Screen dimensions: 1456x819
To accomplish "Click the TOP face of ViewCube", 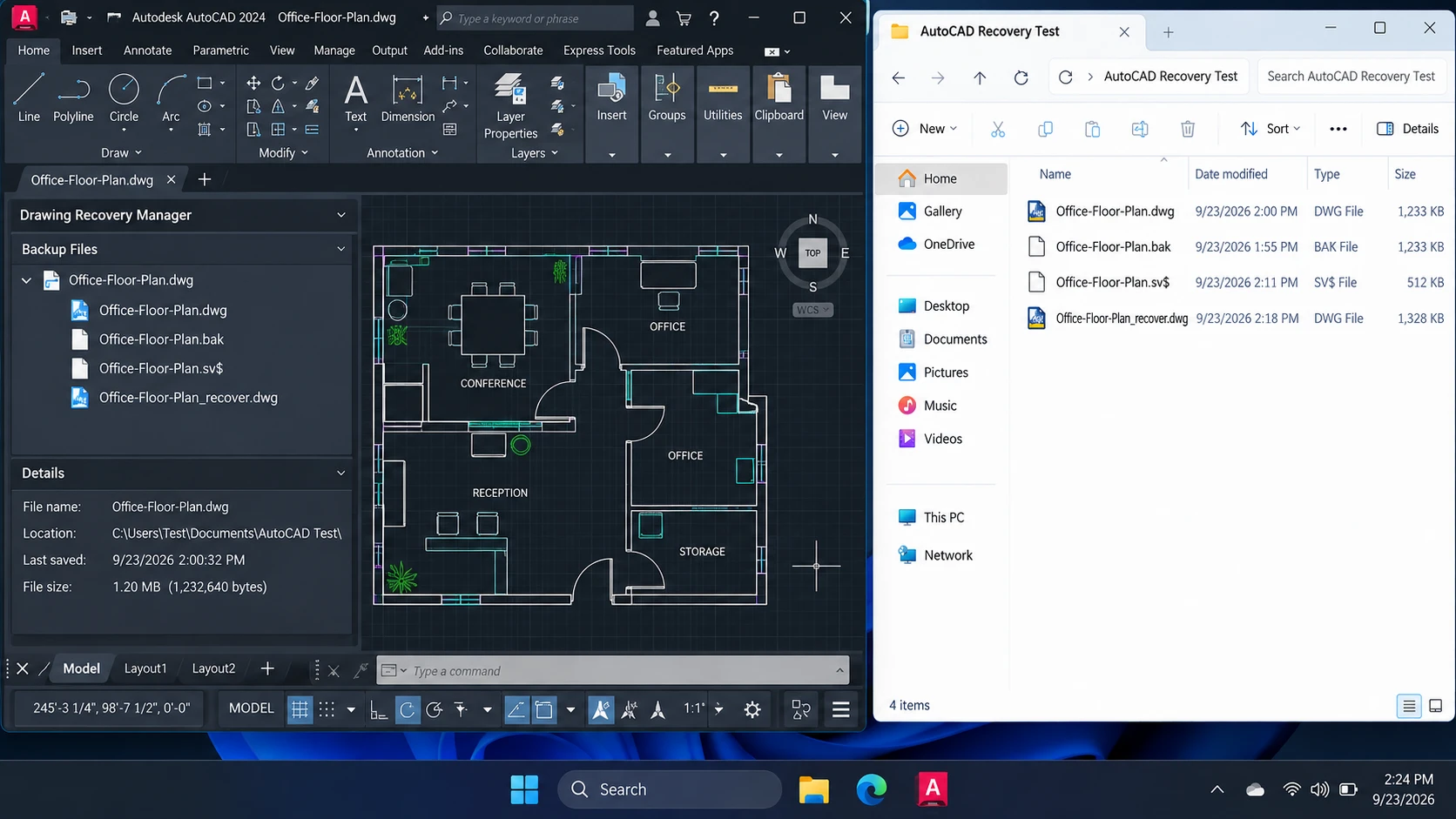I will click(812, 253).
